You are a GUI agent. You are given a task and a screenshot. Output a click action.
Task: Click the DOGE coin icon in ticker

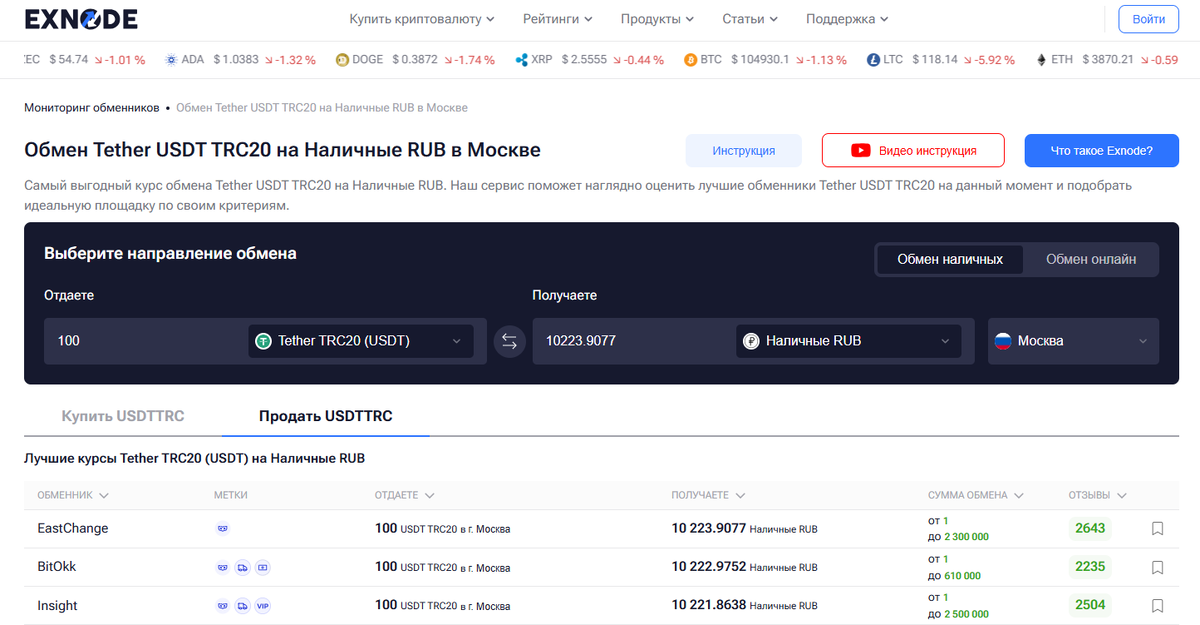(342, 60)
